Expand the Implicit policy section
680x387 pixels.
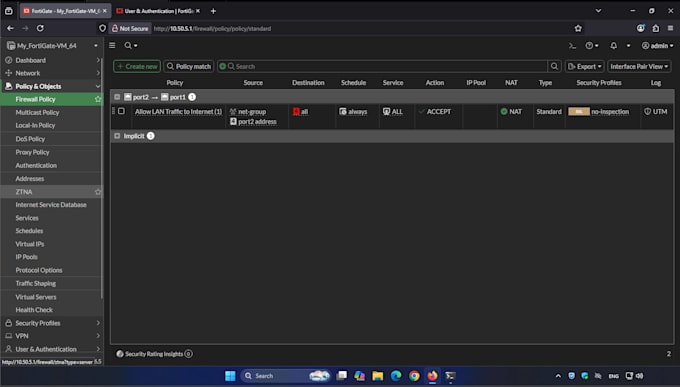pos(117,136)
